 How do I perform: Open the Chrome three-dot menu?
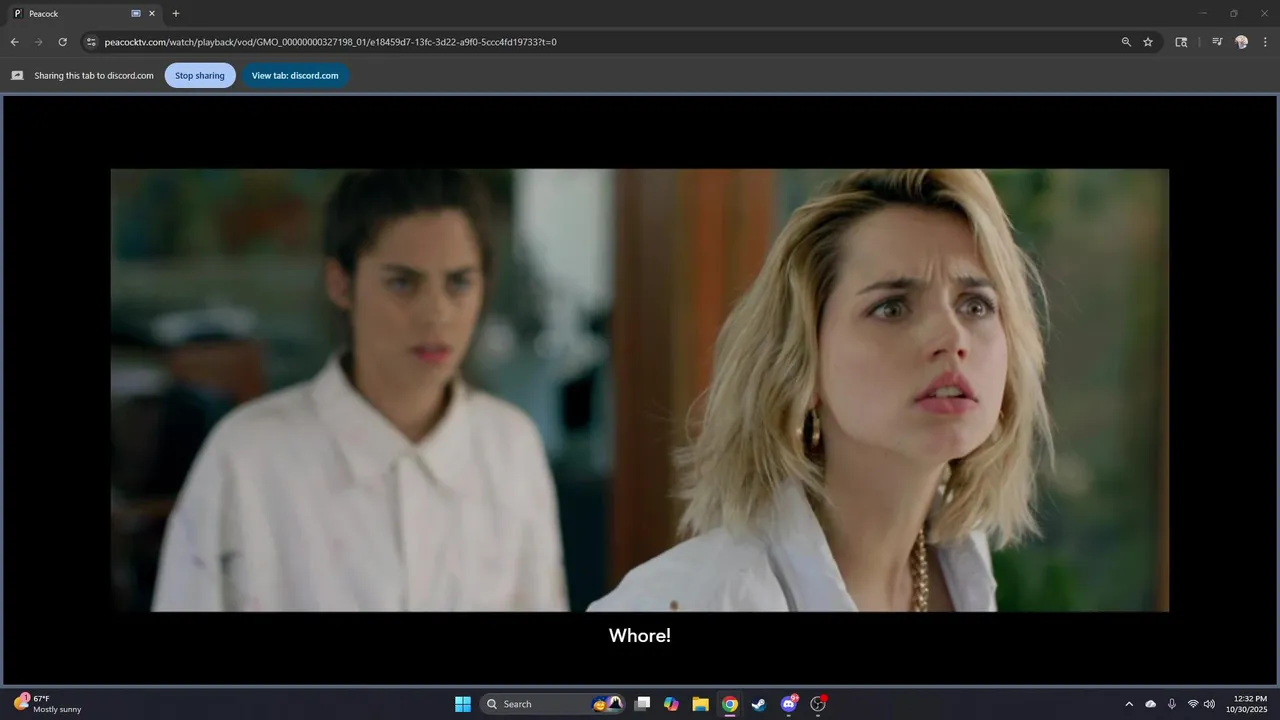click(x=1265, y=42)
